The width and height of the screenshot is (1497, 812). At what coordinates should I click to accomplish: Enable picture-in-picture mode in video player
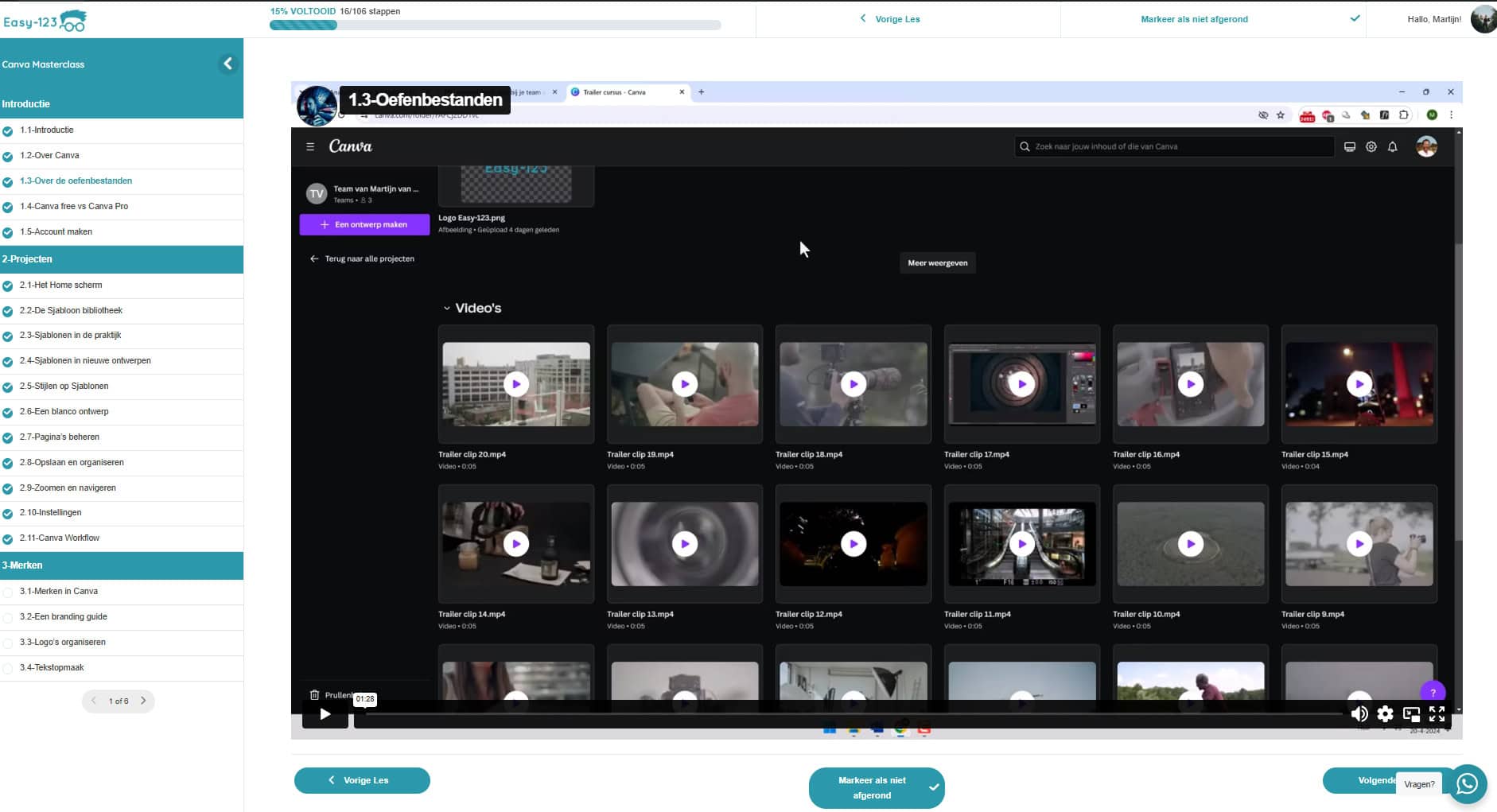[x=1411, y=714]
